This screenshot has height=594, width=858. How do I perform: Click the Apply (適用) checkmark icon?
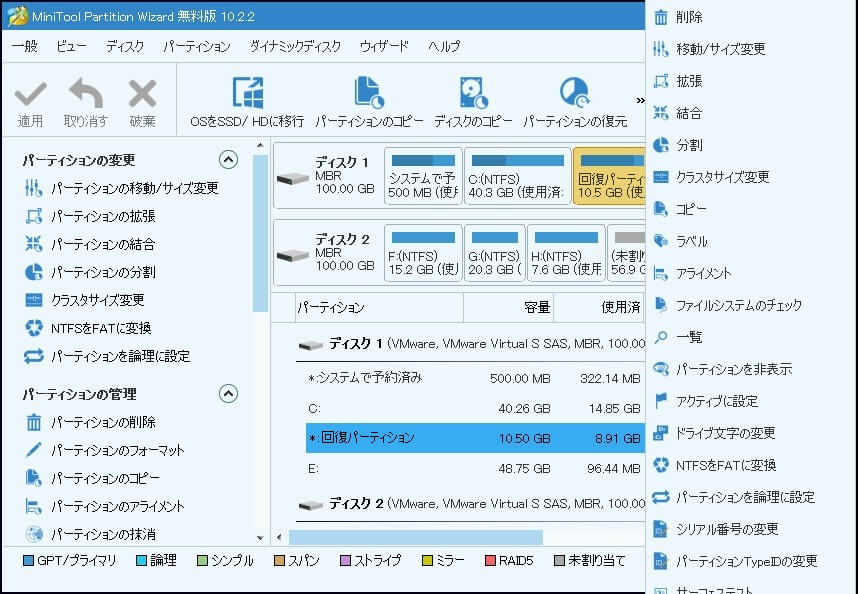click(x=30, y=94)
